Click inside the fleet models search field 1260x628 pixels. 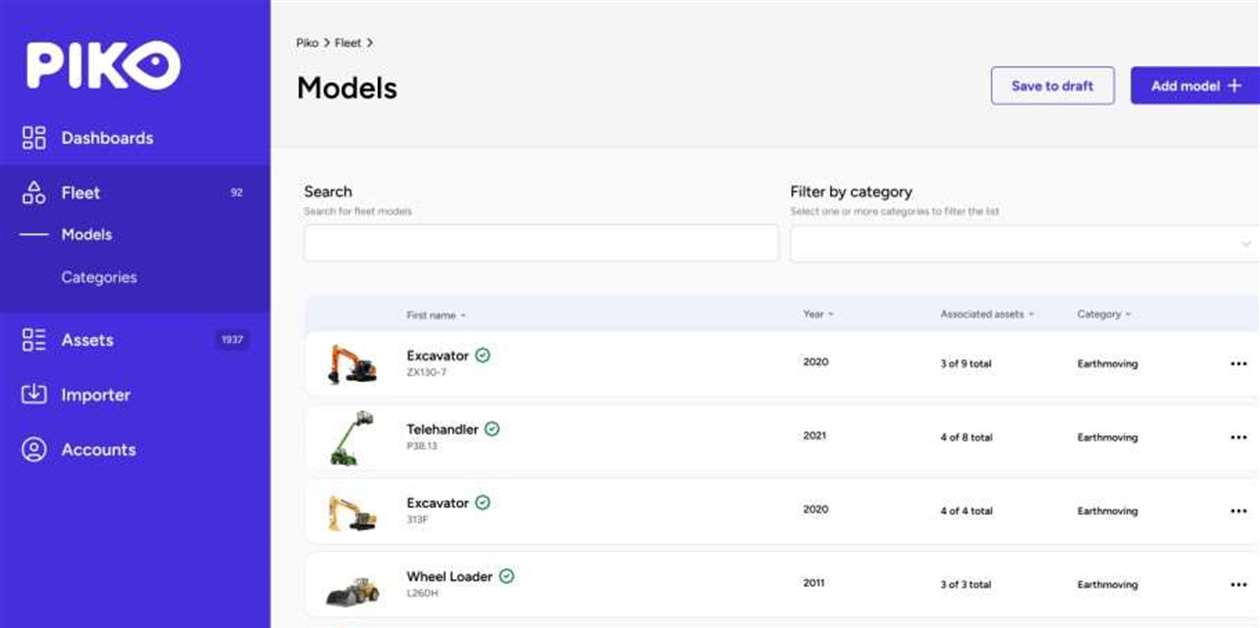click(x=540, y=242)
